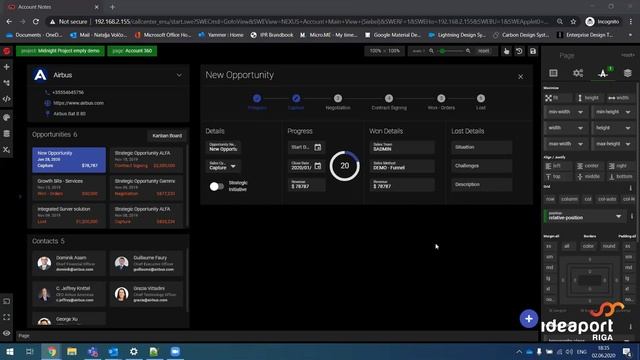The height and width of the screenshot is (360, 640).
Task: Click the X variables icon in left sidebar
Action: 7,150
